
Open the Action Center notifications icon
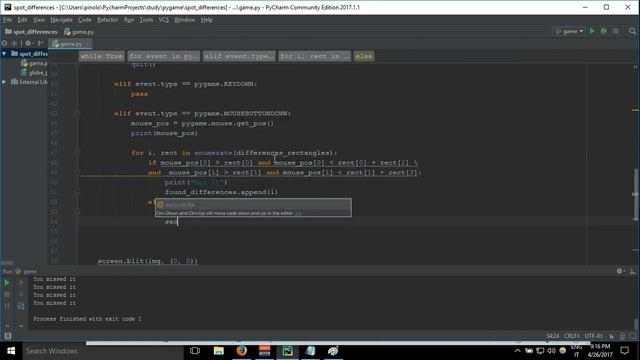(x=624, y=351)
